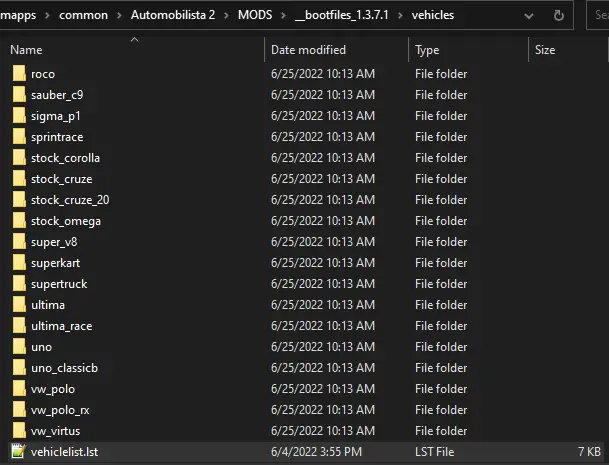609x465 pixels.
Task: Sort by Name column header
Action: click(x=26, y=50)
